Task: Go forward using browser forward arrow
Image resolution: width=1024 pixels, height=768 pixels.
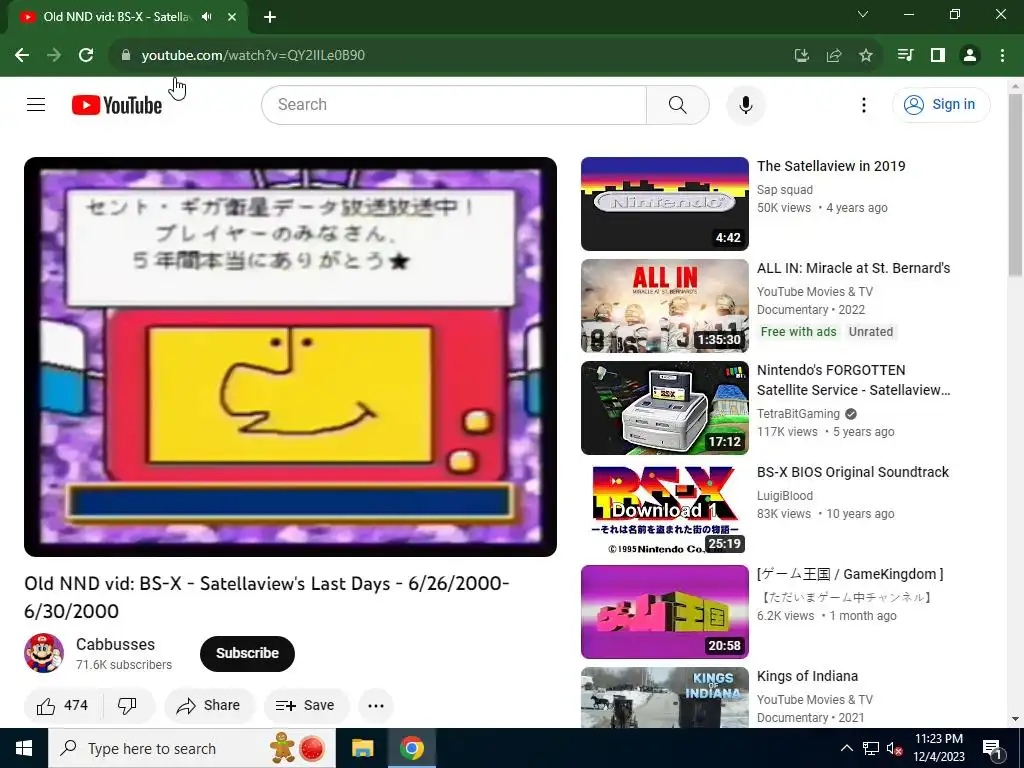Action: click(x=54, y=55)
